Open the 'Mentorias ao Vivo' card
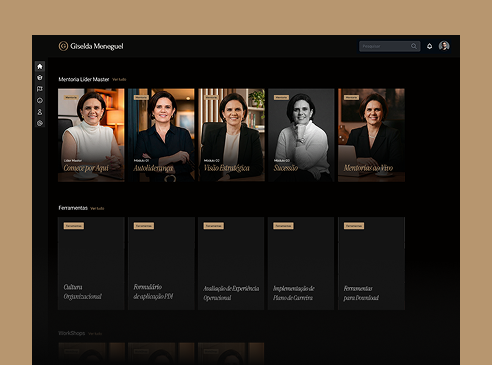The width and height of the screenshot is (492, 365). click(x=371, y=135)
